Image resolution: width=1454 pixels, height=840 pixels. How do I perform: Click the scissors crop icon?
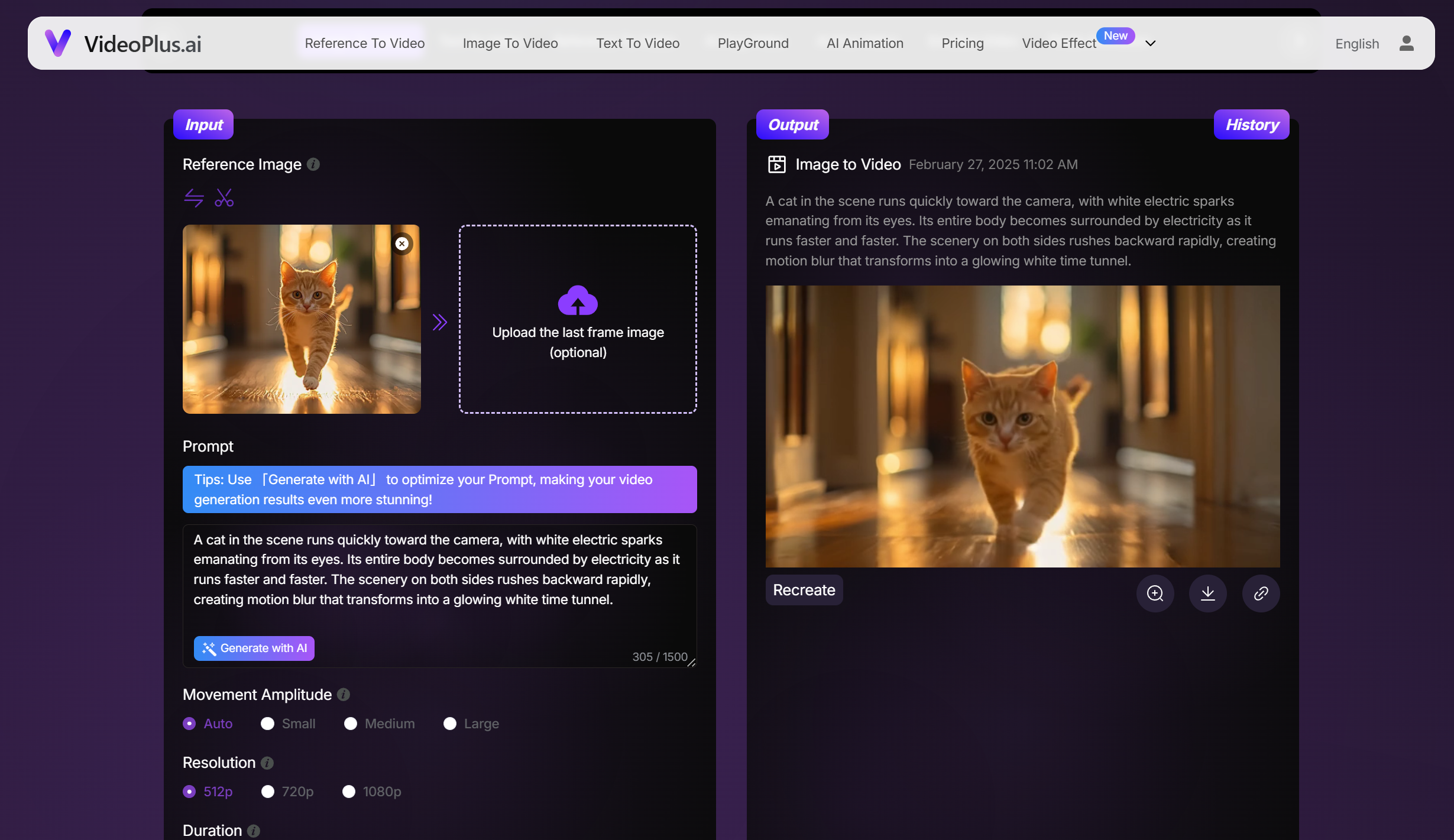pyautogui.click(x=224, y=197)
